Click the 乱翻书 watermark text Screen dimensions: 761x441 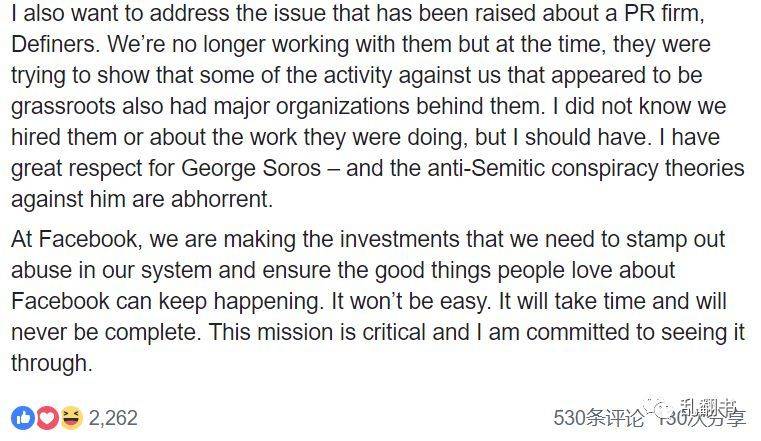708,408
